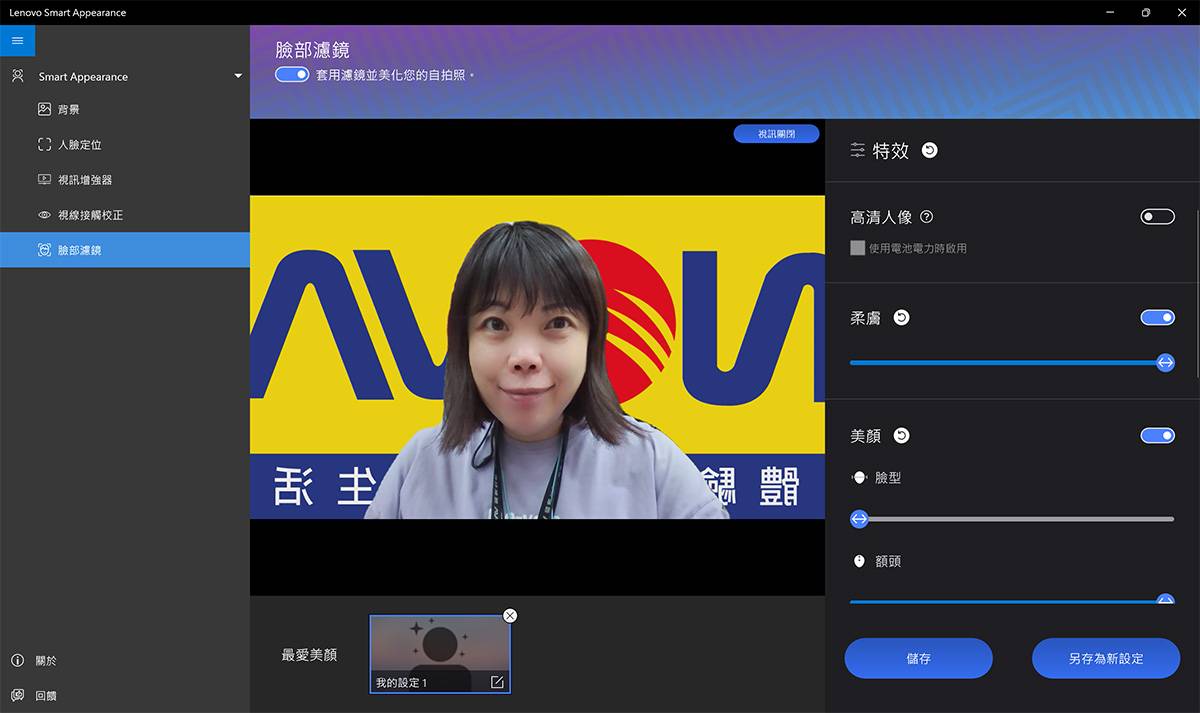Click the 視線接觸校正 eye icon
The width and height of the screenshot is (1200, 713).
[x=44, y=215]
